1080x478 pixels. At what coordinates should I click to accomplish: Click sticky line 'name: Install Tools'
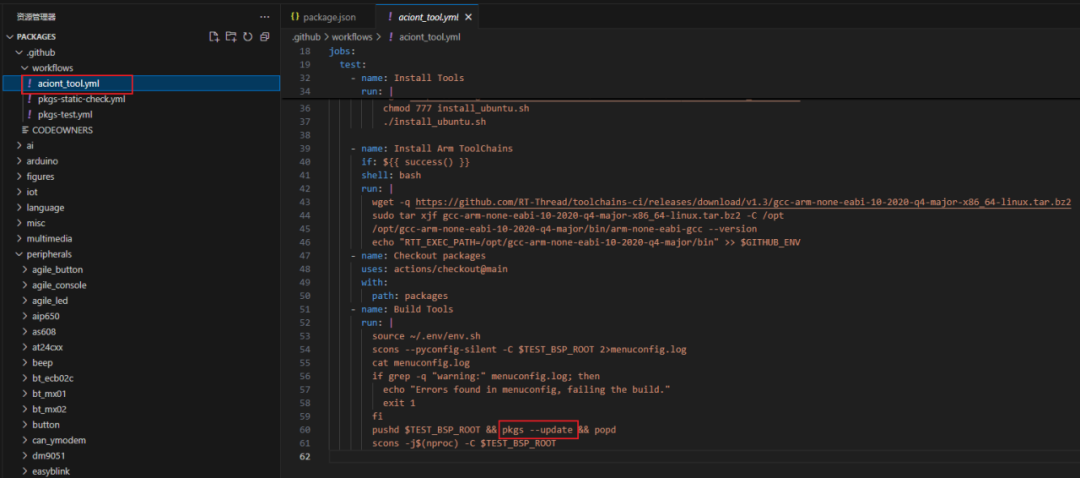413,78
